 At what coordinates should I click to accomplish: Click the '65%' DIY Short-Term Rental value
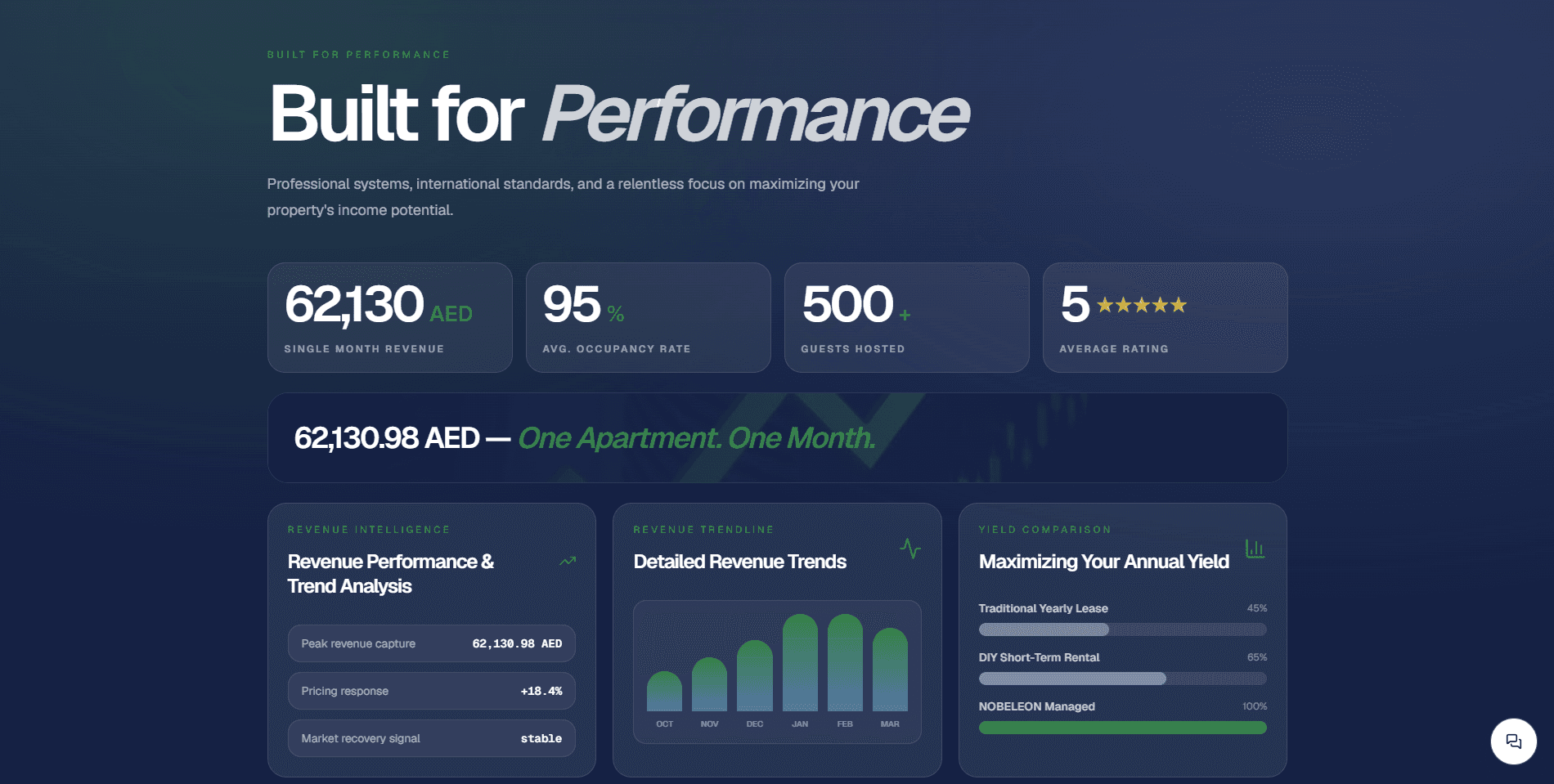click(x=1257, y=657)
